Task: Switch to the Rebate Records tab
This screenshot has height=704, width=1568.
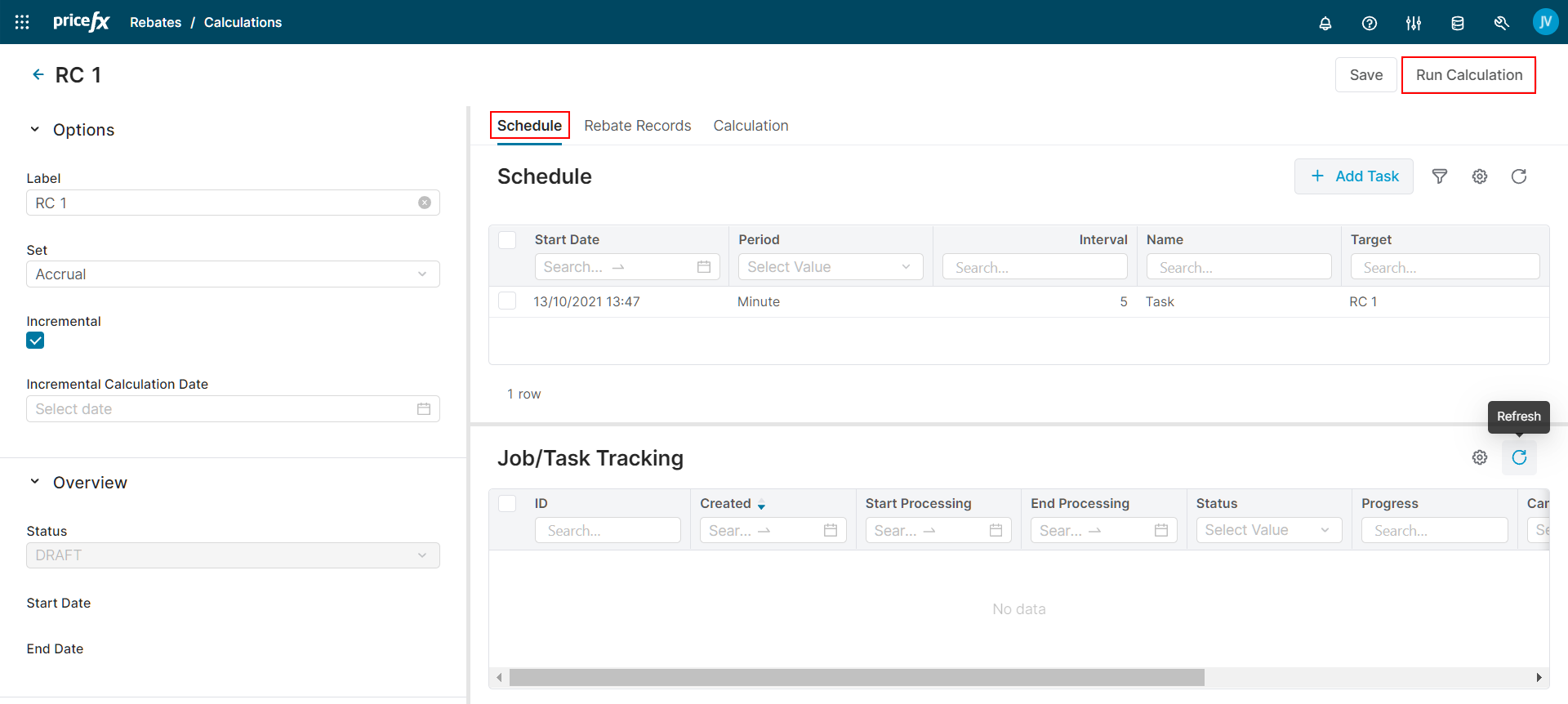Action: pyautogui.click(x=637, y=126)
